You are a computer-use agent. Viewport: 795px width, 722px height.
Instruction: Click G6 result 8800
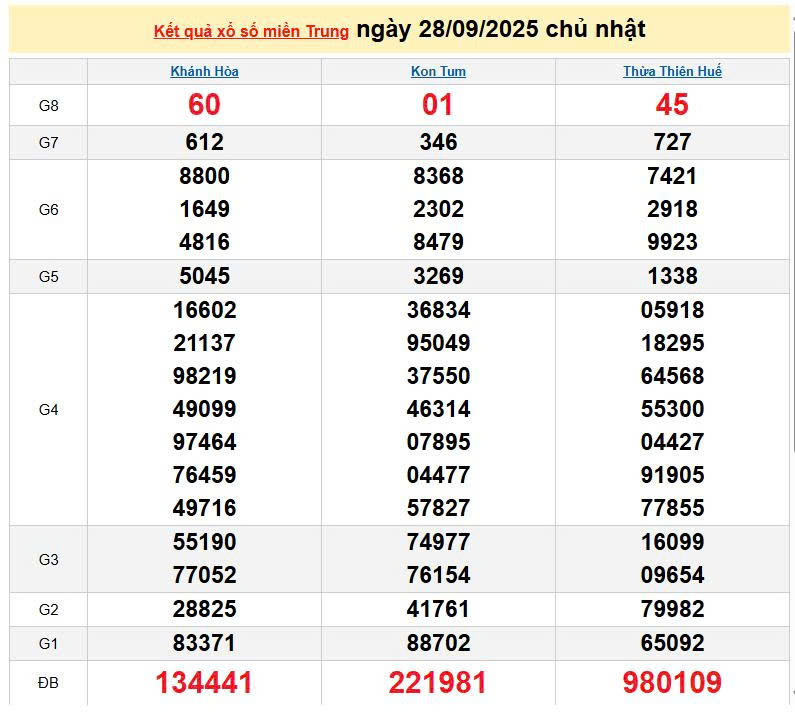coord(204,176)
